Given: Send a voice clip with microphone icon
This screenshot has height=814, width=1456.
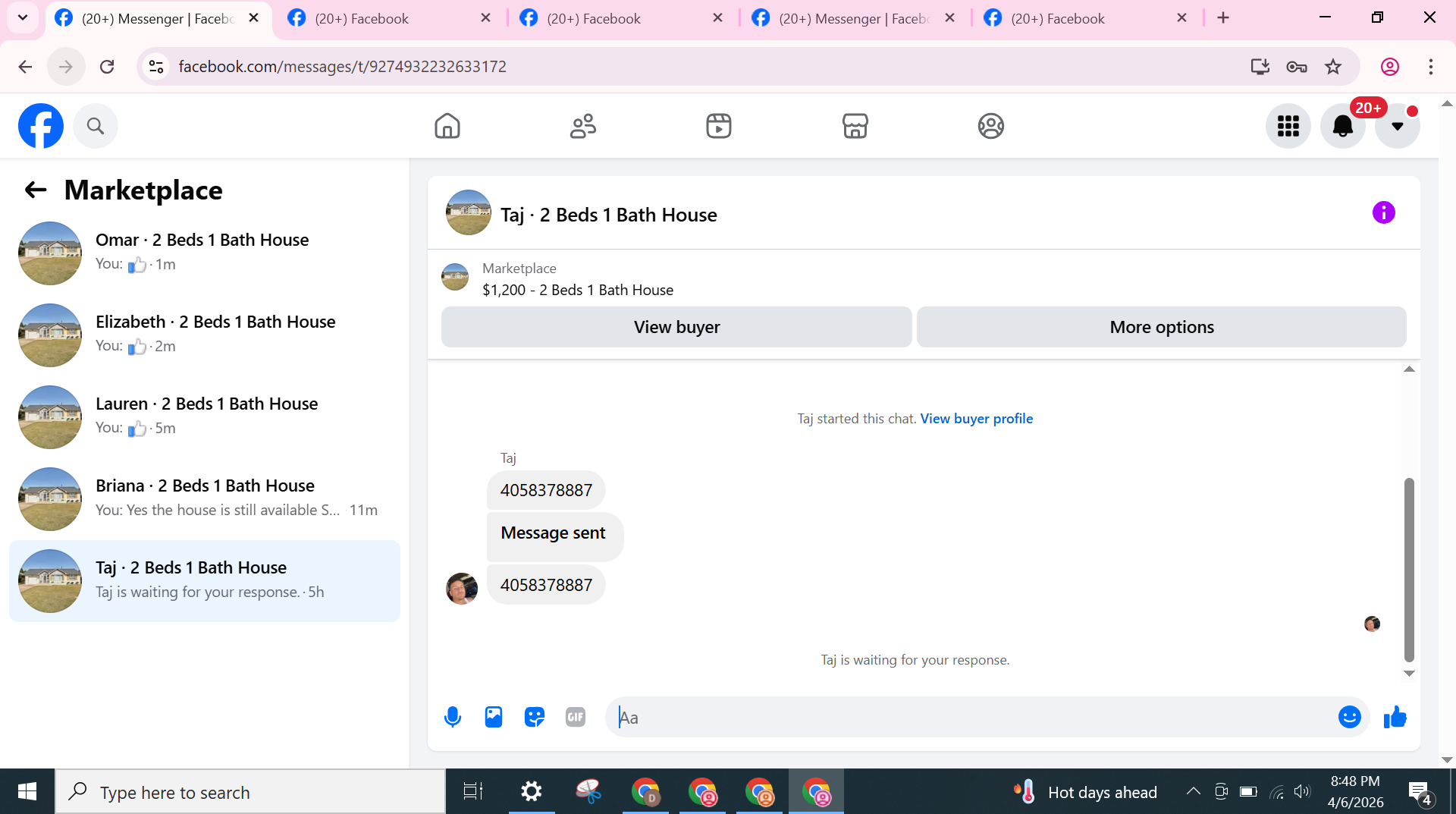Looking at the screenshot, I should pyautogui.click(x=453, y=717).
